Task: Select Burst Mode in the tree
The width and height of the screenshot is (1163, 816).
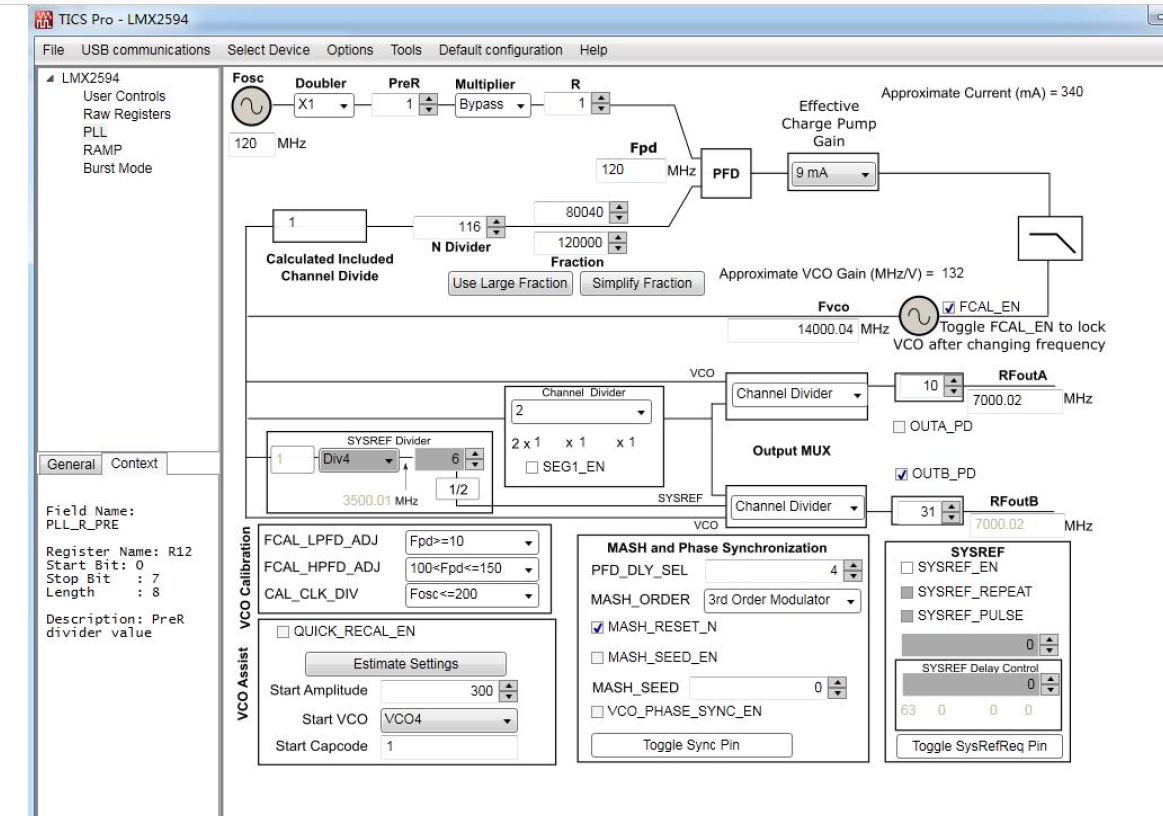Action: 117,168
